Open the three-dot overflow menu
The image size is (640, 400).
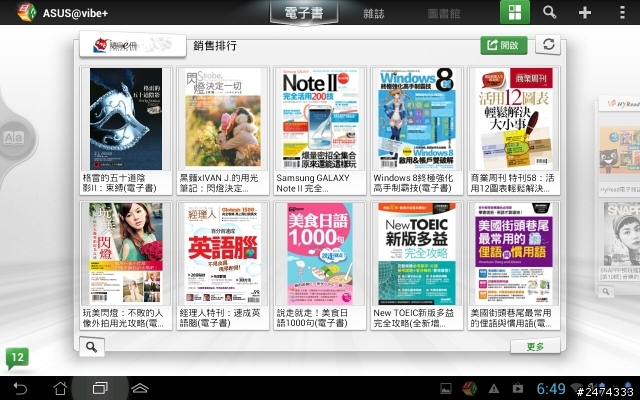[622, 12]
